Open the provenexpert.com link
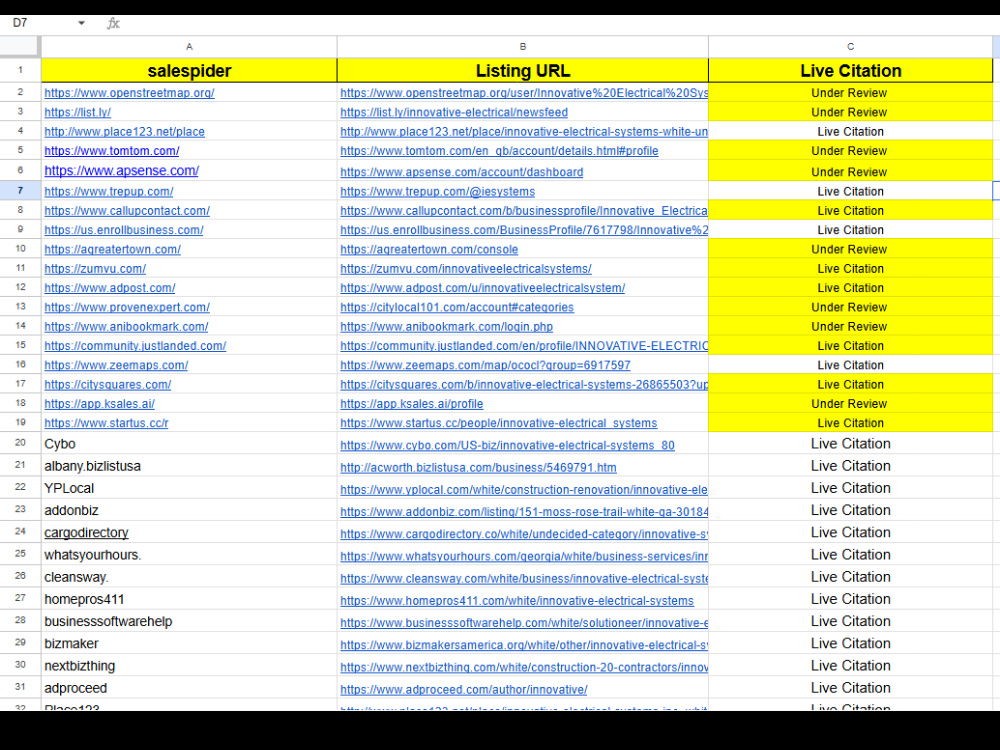Image resolution: width=1000 pixels, height=750 pixels. coord(127,307)
